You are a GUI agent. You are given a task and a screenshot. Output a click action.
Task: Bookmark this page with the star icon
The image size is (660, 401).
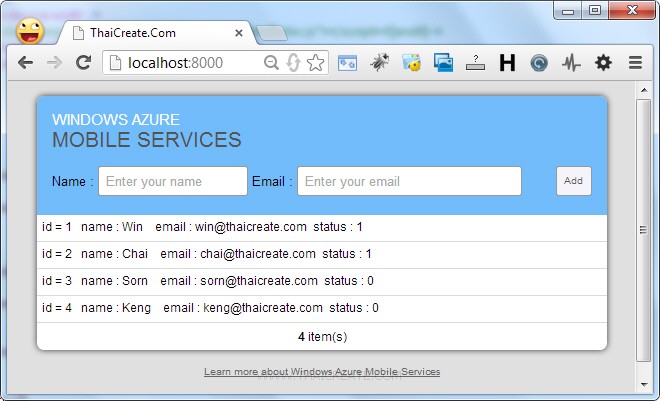pos(315,63)
